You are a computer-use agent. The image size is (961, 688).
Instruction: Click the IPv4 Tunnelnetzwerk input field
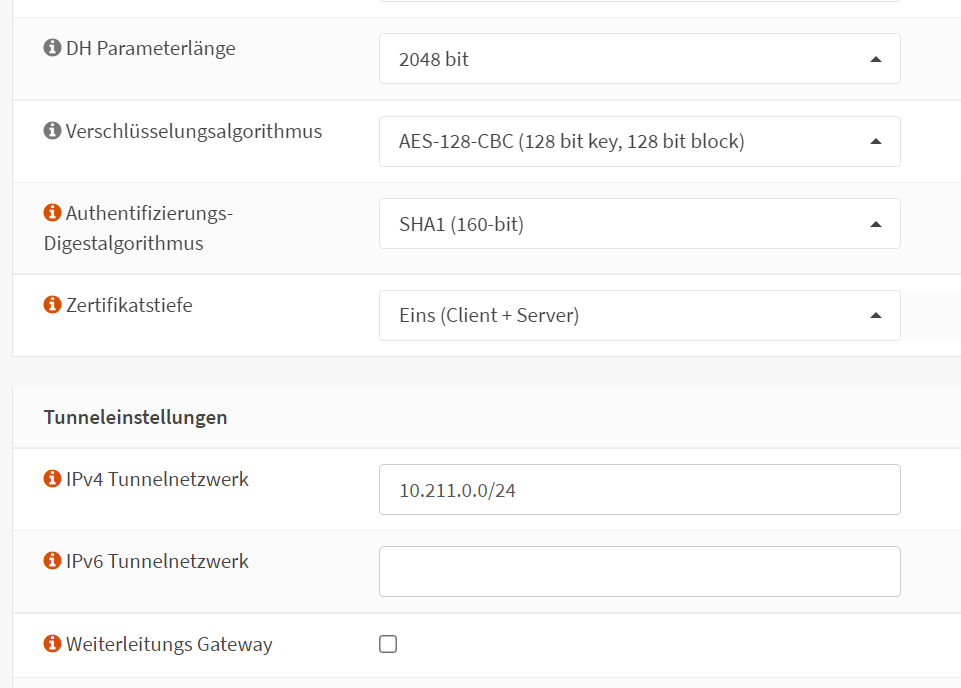[x=639, y=490]
